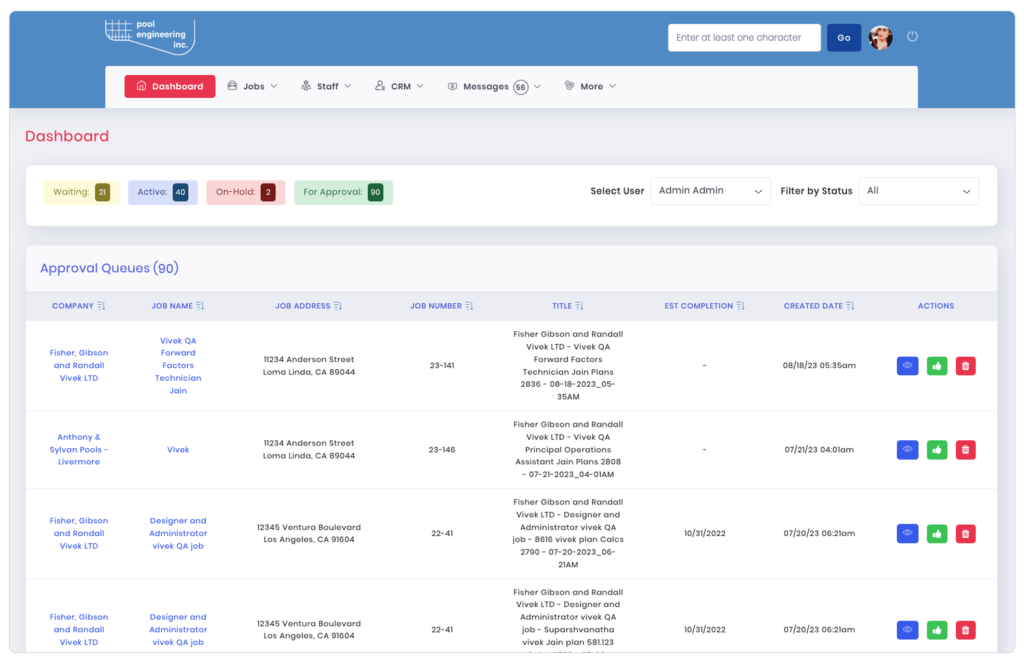Click the power/logout icon at top right
The width and height of the screenshot is (1024, 662).
tap(912, 35)
